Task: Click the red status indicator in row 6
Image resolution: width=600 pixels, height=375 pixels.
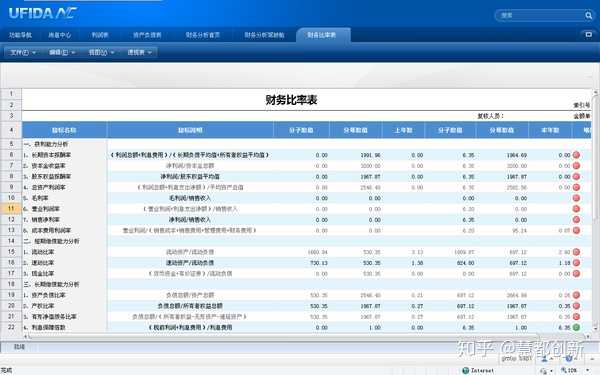Action: click(576, 155)
